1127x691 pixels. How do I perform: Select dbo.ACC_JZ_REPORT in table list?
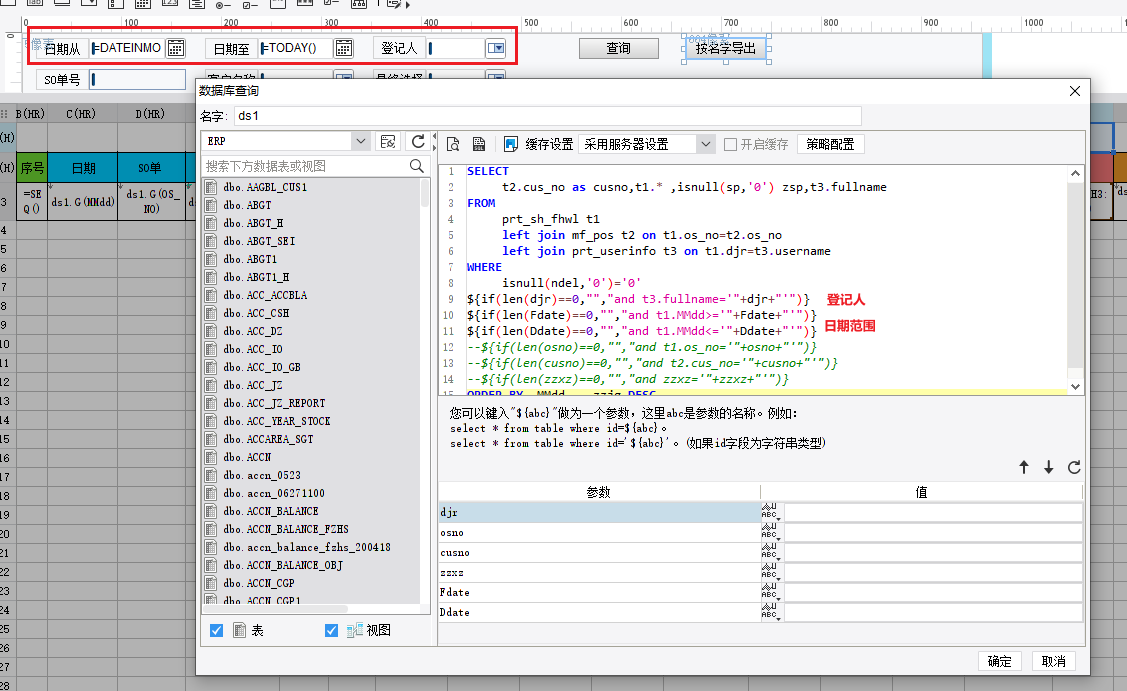coord(275,403)
